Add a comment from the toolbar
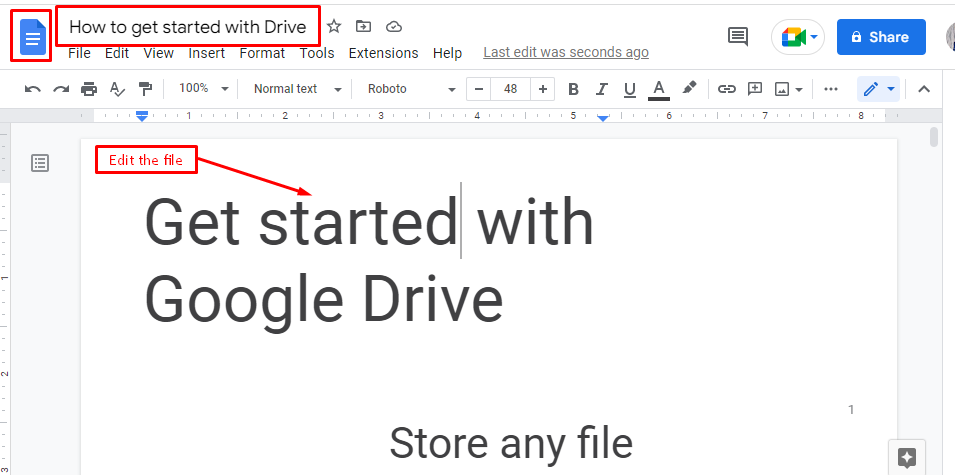The image size is (955, 475). tap(755, 89)
